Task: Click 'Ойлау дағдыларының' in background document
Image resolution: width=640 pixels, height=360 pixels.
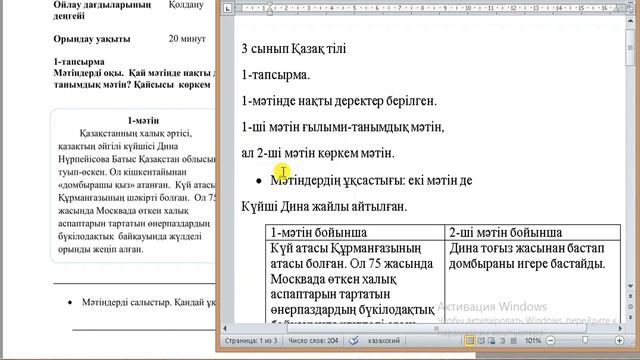Action: coord(102,5)
